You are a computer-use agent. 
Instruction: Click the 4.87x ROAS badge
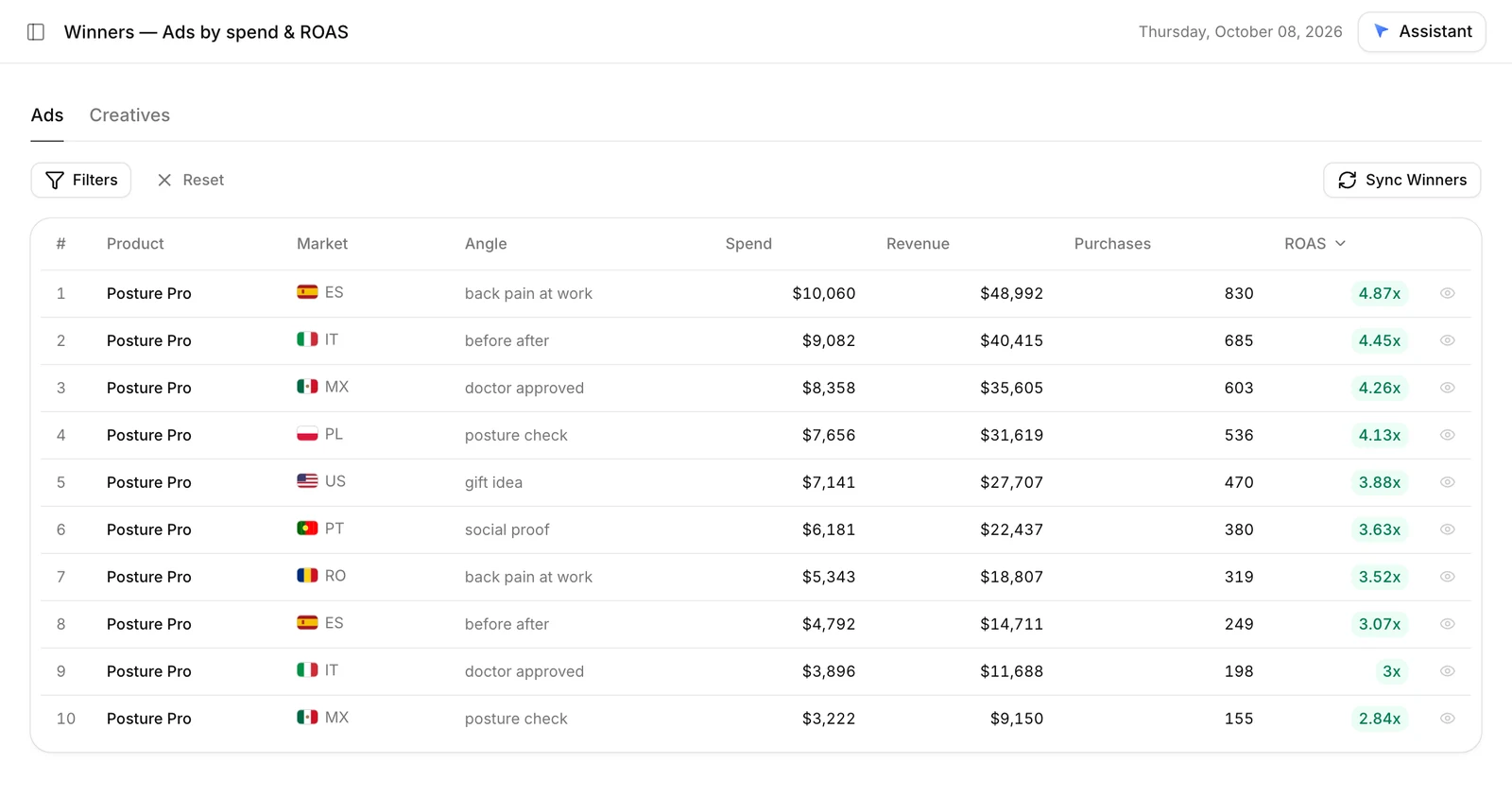tap(1379, 293)
